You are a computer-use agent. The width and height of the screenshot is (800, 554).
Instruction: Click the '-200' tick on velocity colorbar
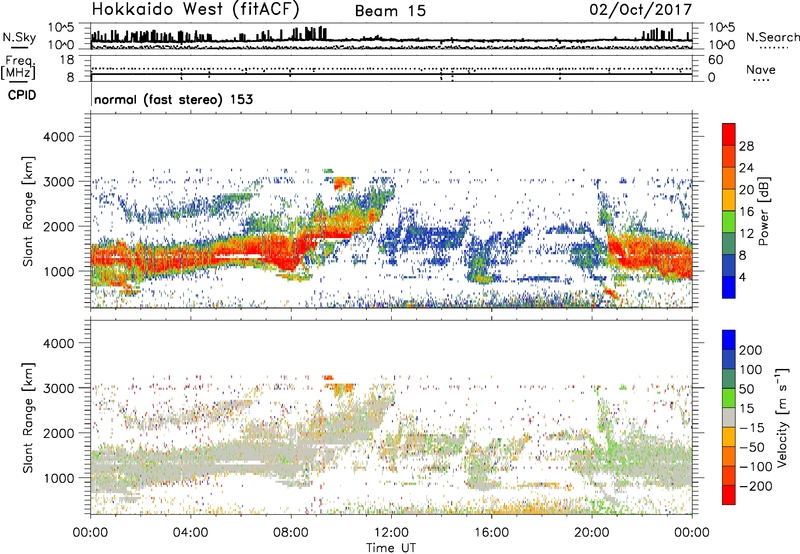coord(755,486)
